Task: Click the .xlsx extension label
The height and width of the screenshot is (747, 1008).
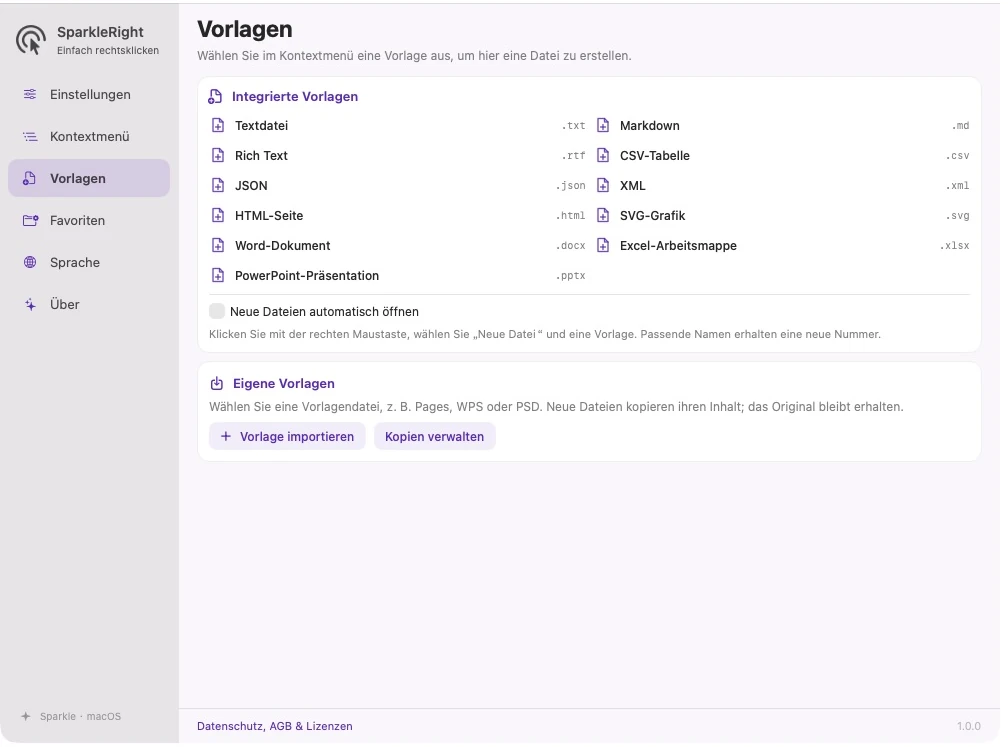Action: pyautogui.click(x=955, y=246)
